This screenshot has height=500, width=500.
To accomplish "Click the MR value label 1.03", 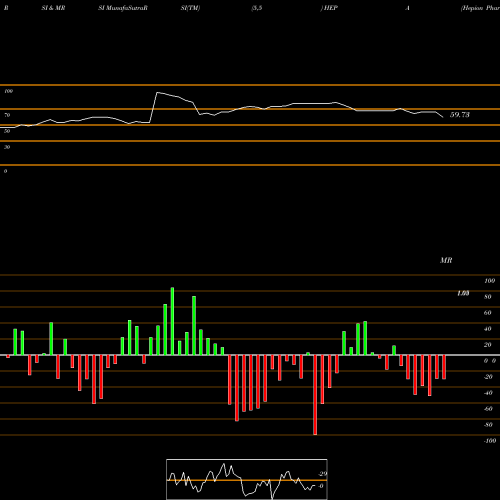I will pyautogui.click(x=463, y=293).
